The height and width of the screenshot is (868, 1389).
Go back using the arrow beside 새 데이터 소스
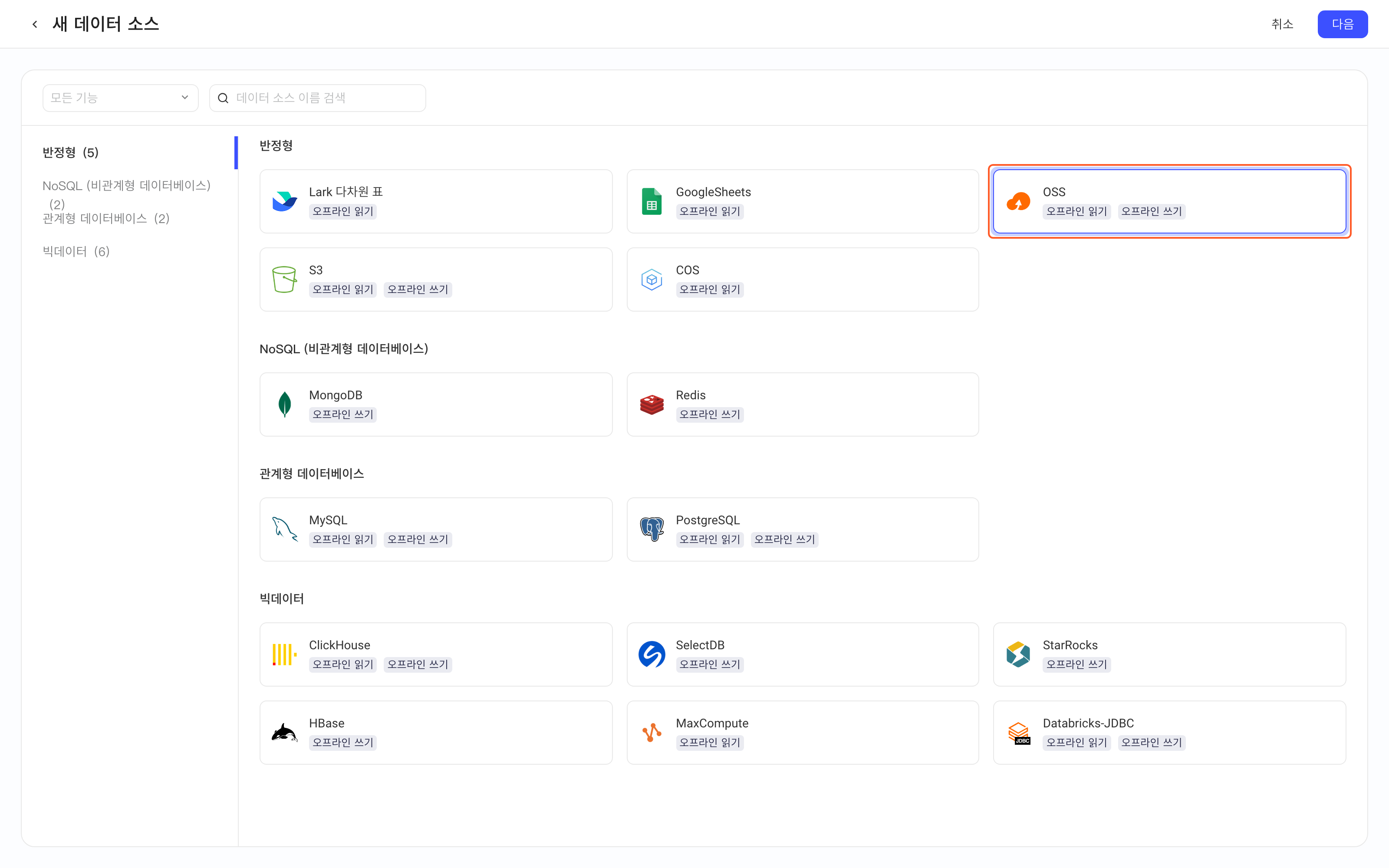(x=35, y=24)
